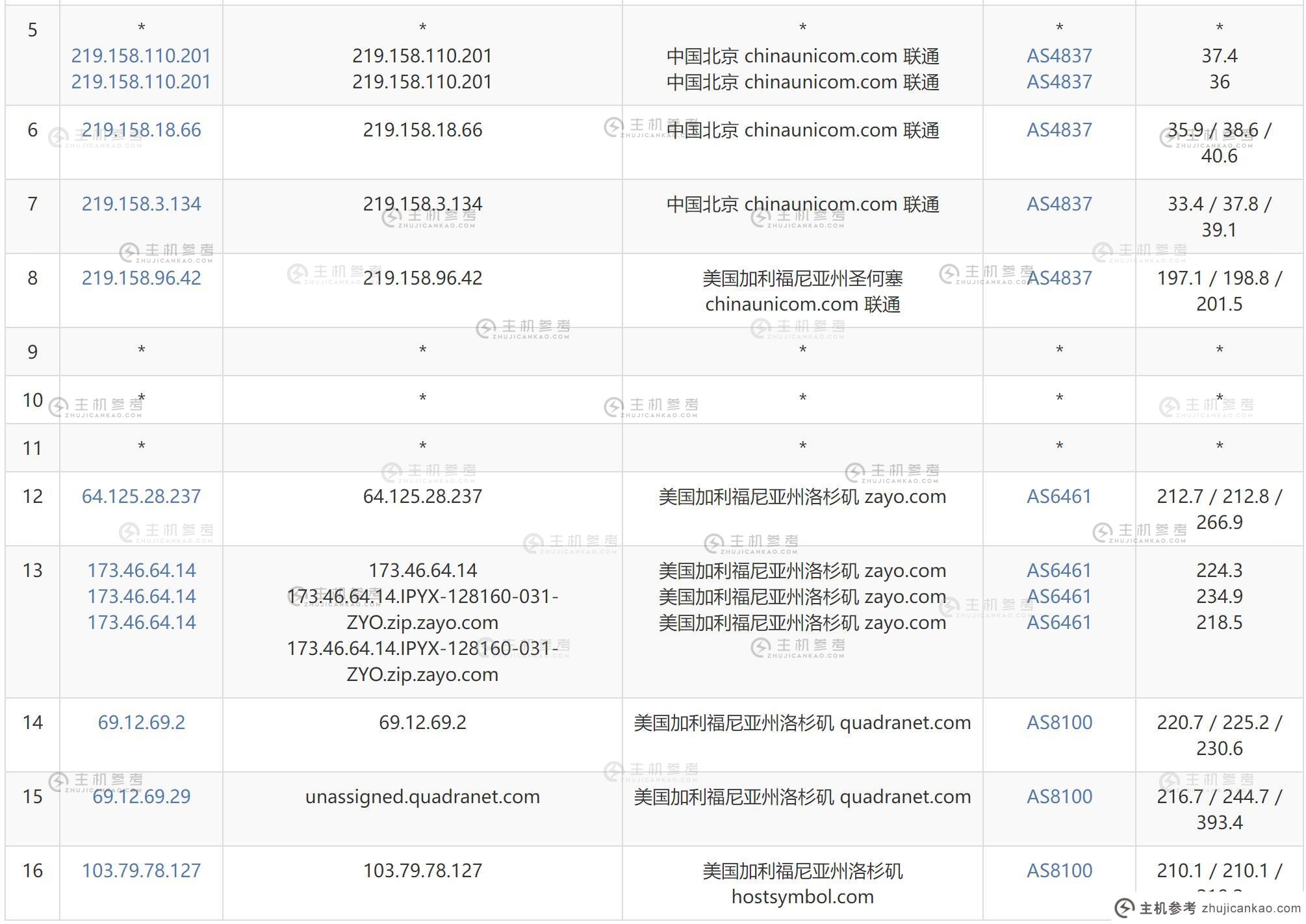Click third 173.46.64.14 link in hop 13

(141, 622)
